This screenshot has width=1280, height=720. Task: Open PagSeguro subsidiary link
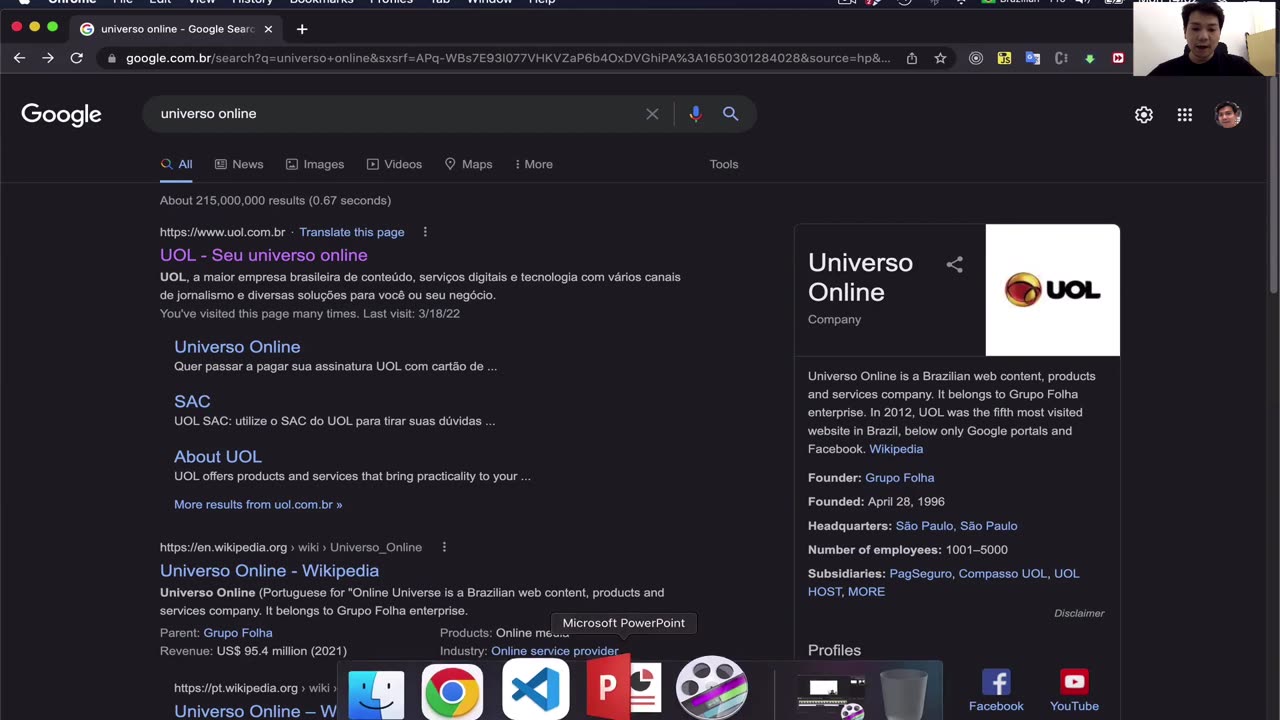920,574
